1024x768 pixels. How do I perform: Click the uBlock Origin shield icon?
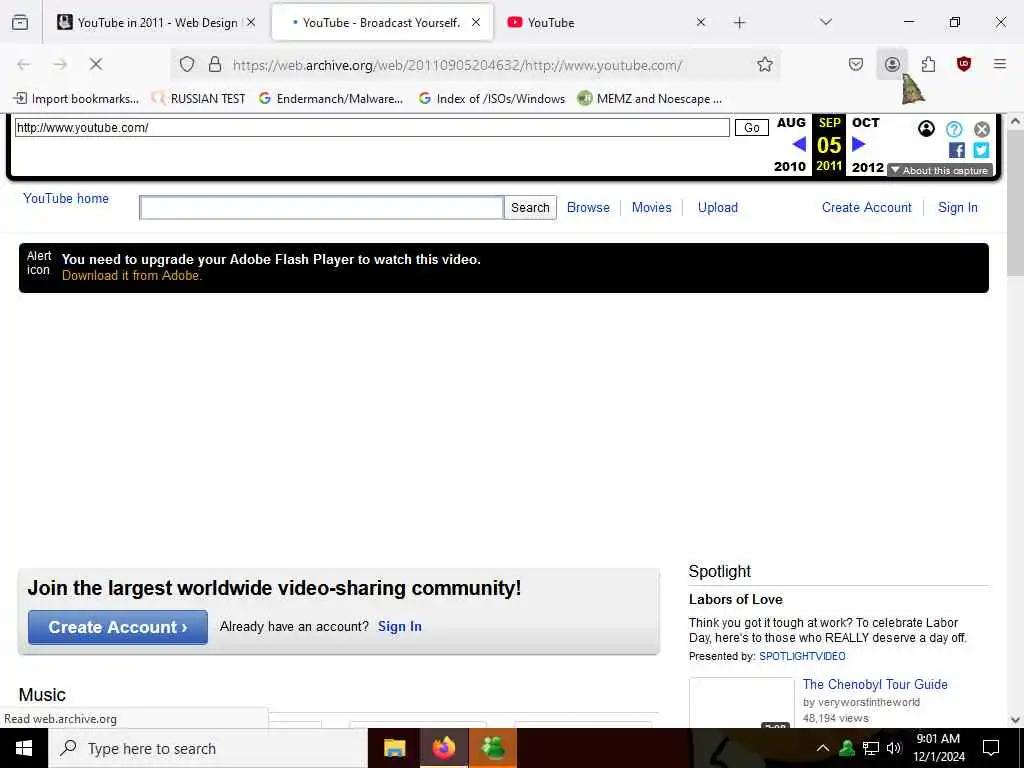(x=964, y=64)
